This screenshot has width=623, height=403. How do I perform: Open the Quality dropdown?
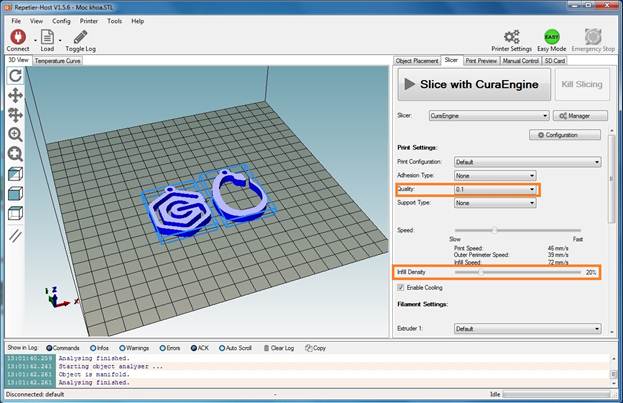495,189
